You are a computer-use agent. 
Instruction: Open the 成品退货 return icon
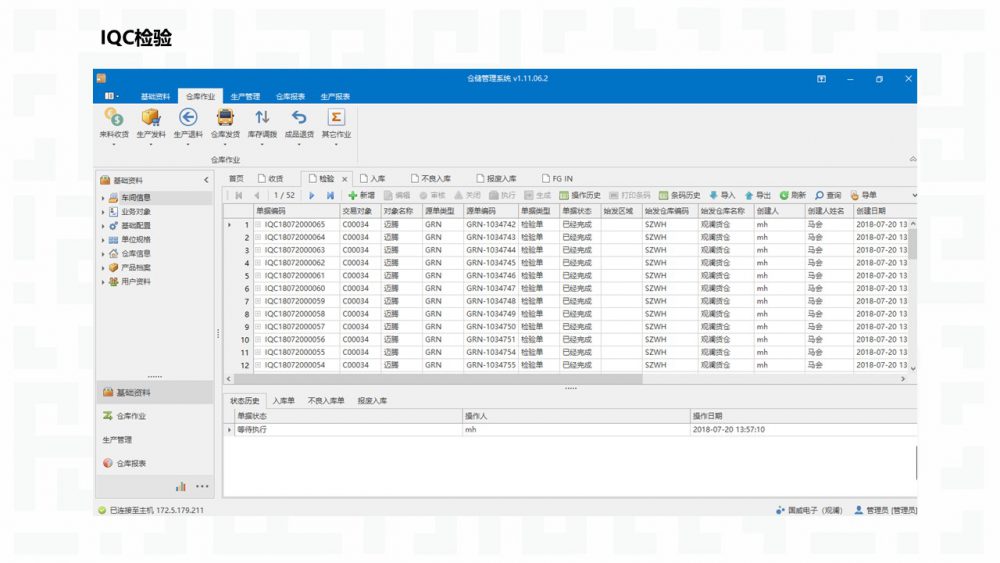[299, 118]
